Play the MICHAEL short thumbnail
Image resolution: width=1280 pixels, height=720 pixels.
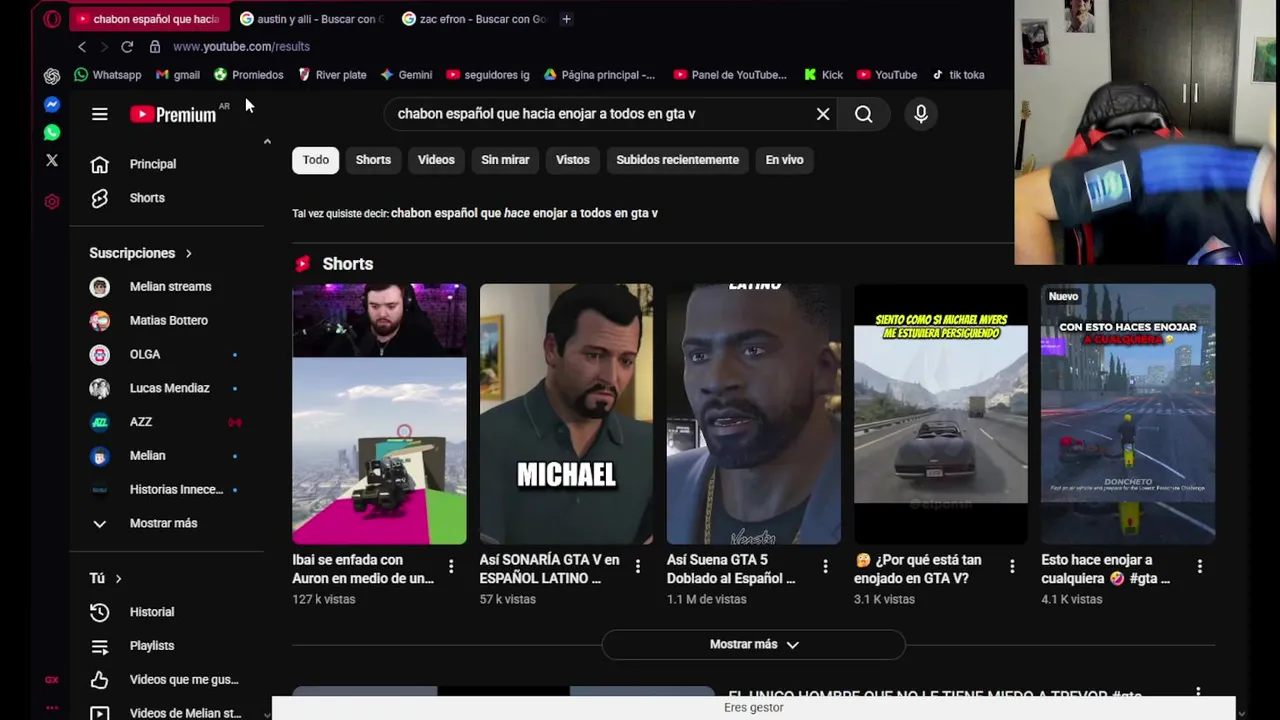[566, 414]
